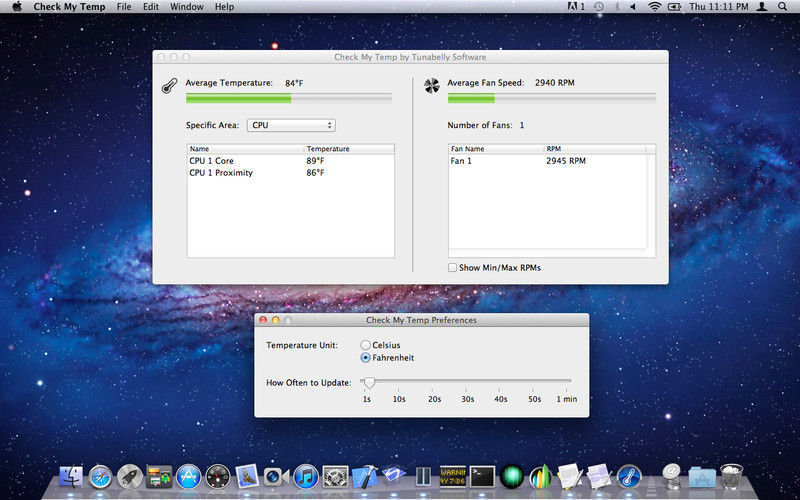Select the CPU 1 Proximity row
Screen dimensions: 800x500
[291, 173]
